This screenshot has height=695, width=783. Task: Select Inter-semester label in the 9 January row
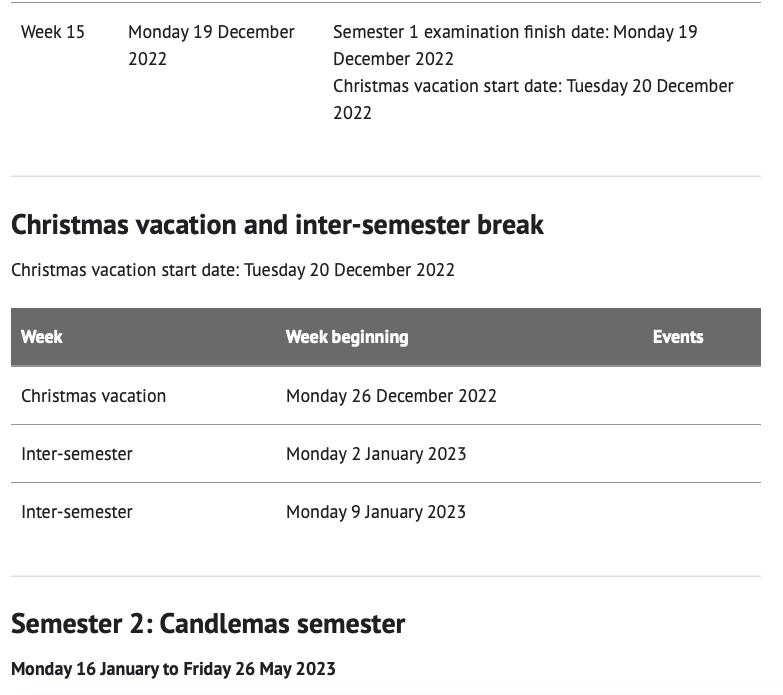pos(77,512)
